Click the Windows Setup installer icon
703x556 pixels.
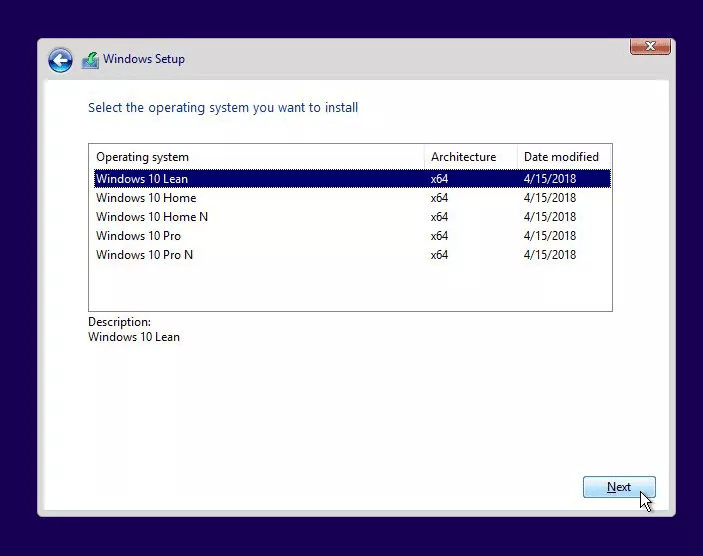[90, 60]
